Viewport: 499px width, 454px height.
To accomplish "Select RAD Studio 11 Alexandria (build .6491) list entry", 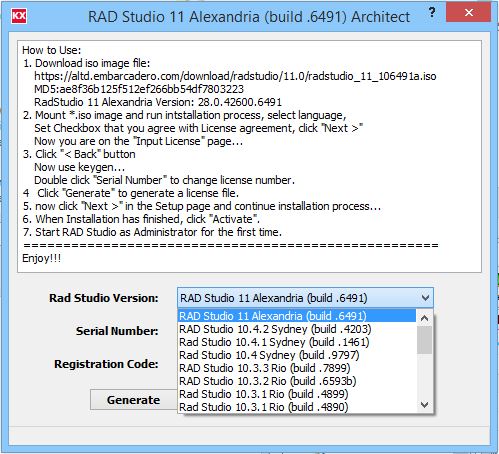I will click(x=297, y=316).
